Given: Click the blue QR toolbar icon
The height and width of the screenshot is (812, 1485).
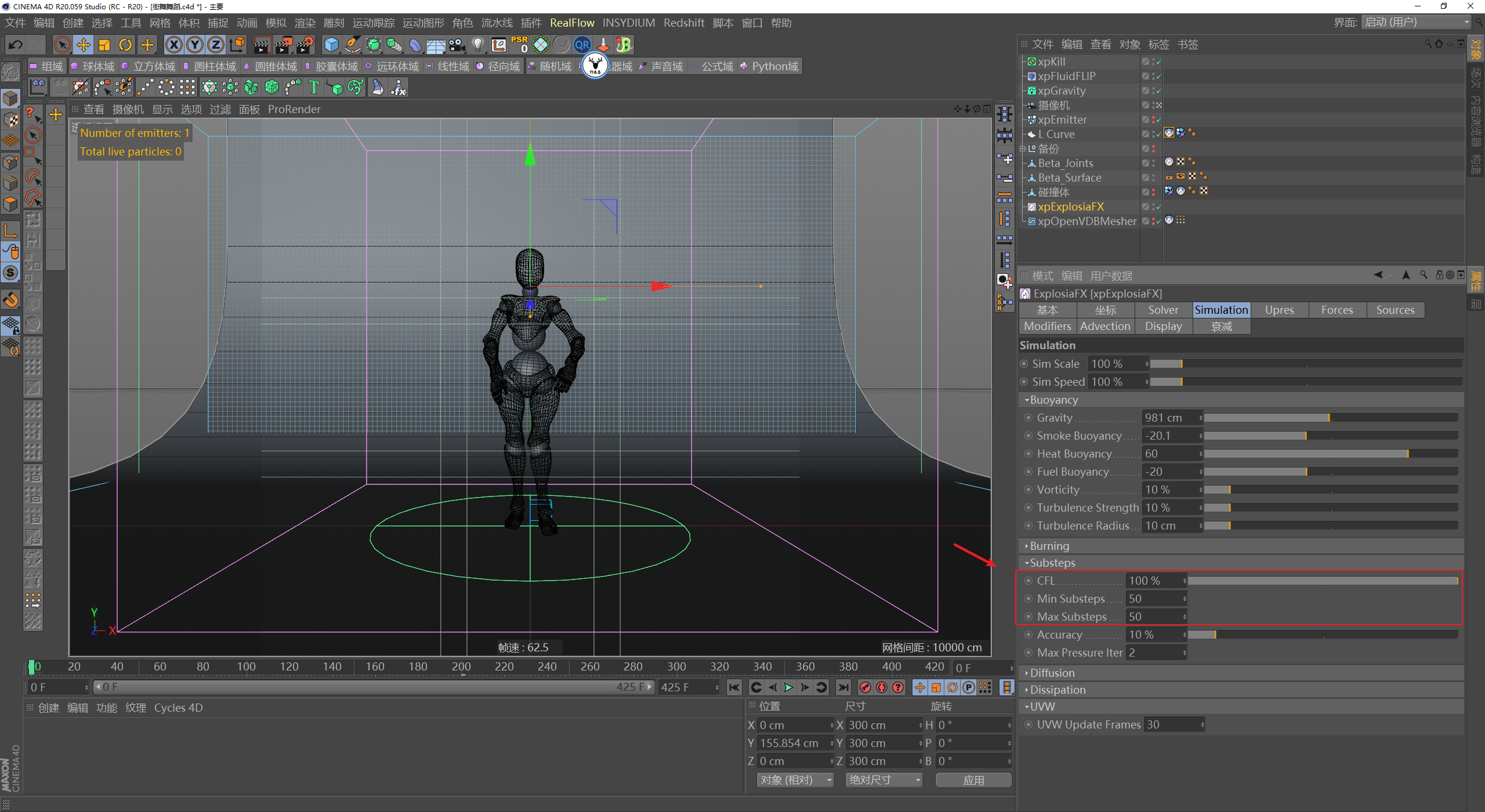Looking at the screenshot, I should click(x=582, y=45).
